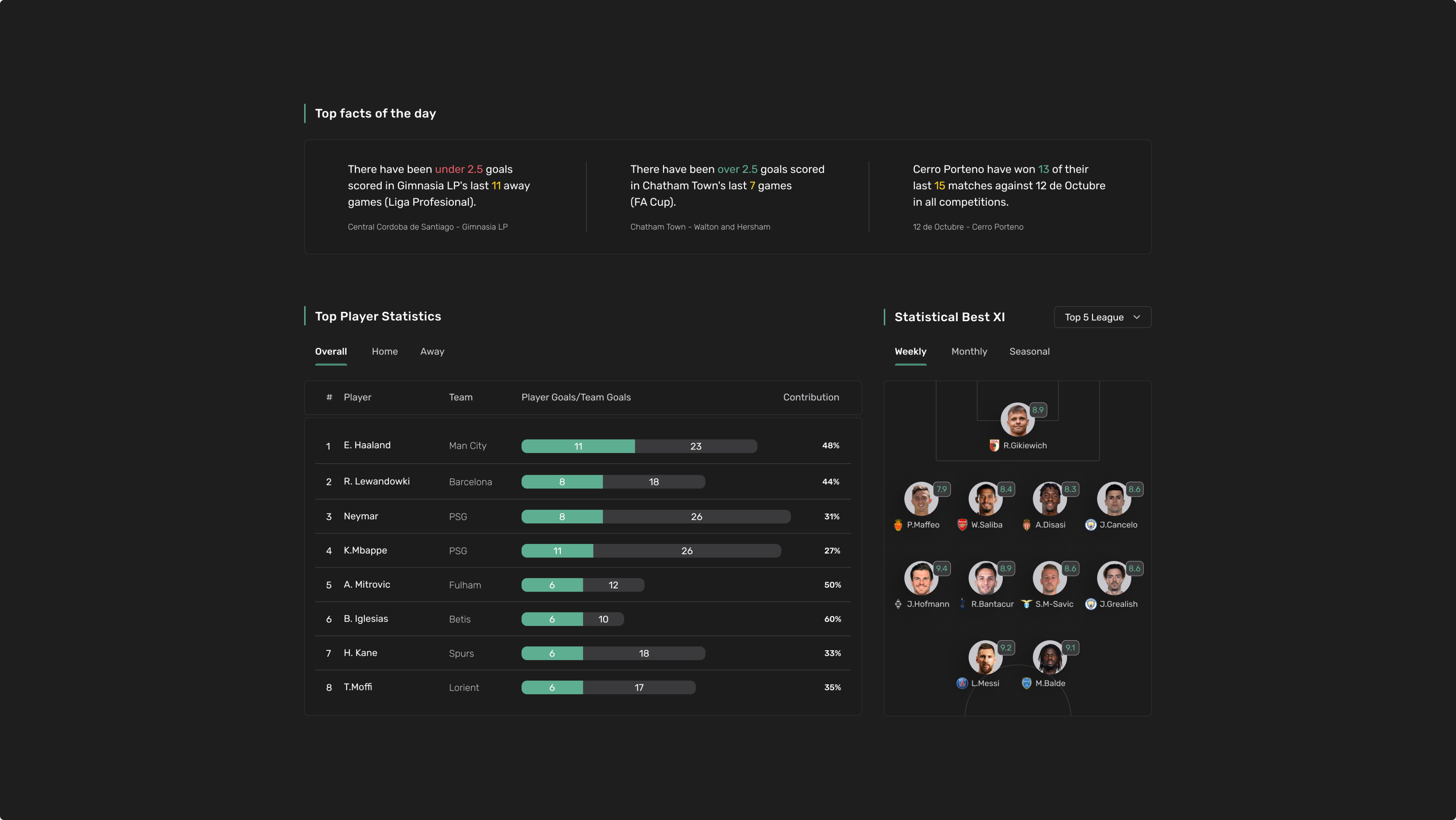
Task: Click Arsenal crest beside W.Saliba
Action: click(962, 525)
